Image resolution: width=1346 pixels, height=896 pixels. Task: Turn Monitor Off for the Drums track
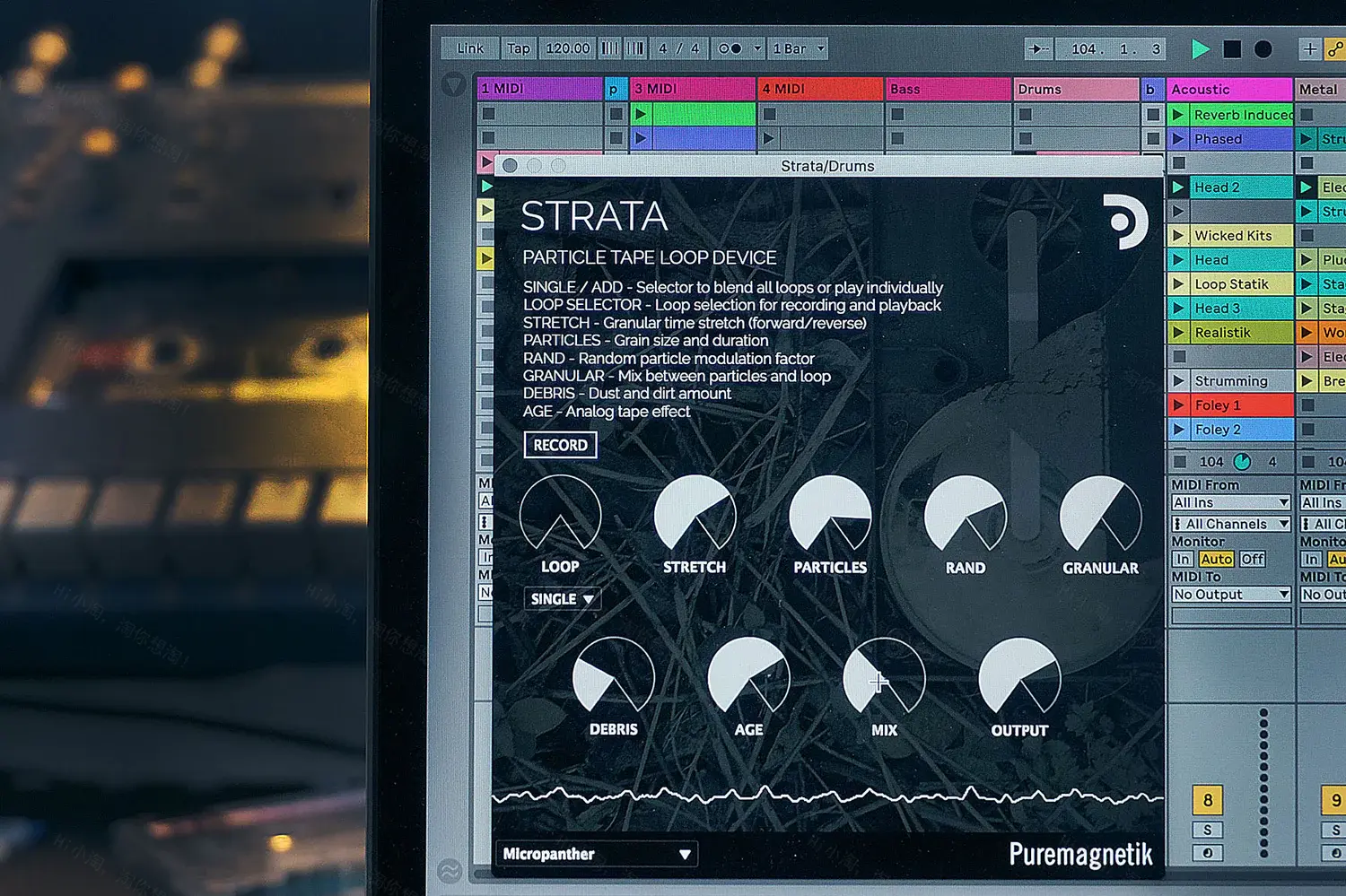coord(1253,559)
